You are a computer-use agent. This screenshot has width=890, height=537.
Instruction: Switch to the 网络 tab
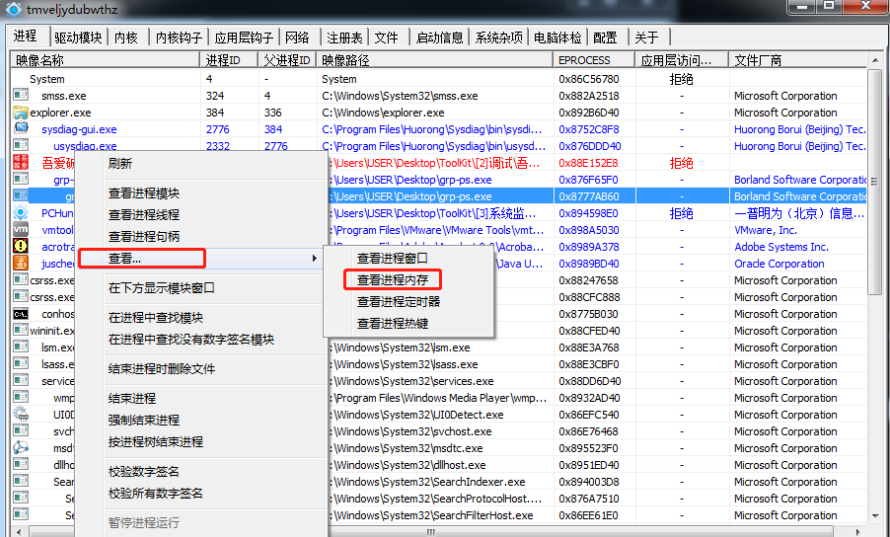click(297, 37)
